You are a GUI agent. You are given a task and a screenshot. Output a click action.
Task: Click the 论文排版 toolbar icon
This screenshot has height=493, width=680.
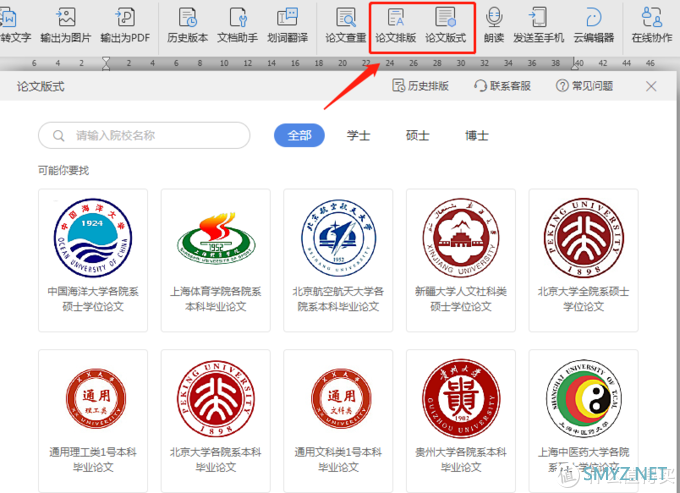click(396, 17)
